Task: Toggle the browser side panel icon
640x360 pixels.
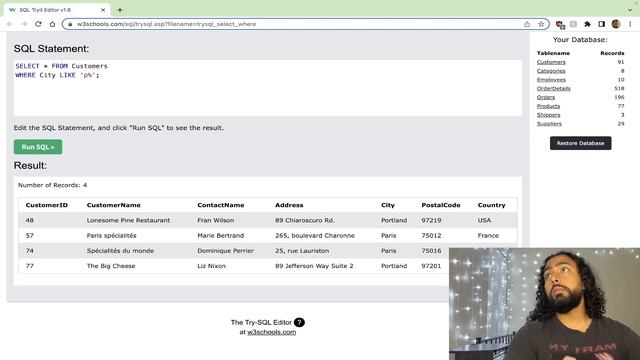Action: click(x=601, y=24)
